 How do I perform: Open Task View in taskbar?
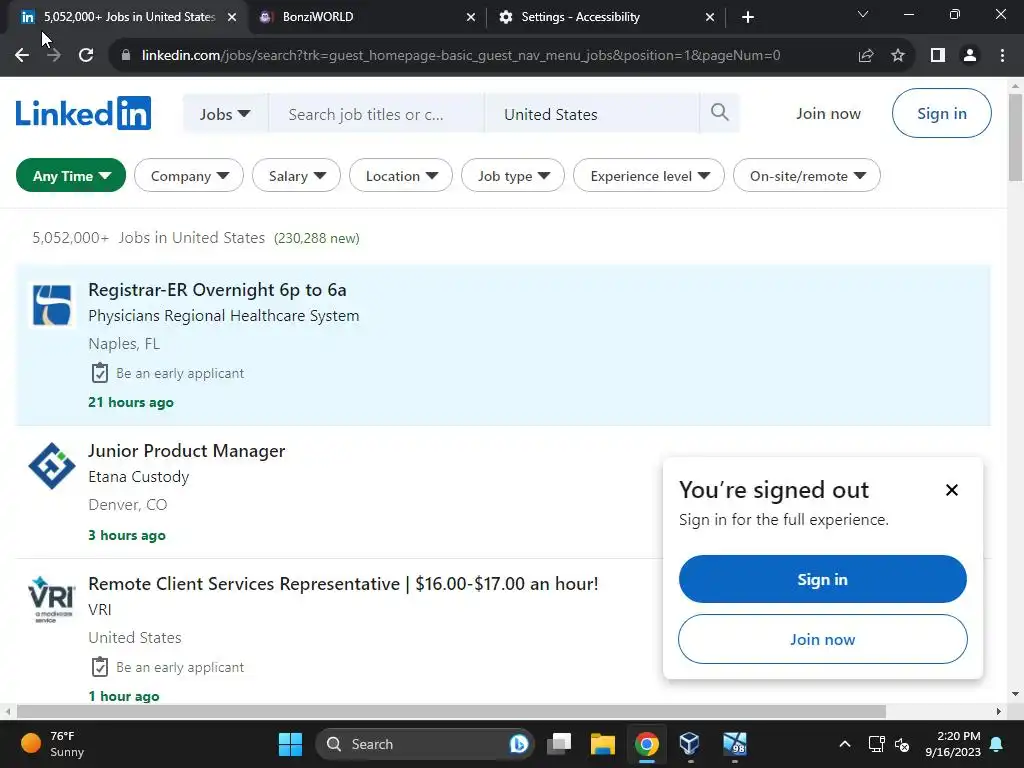pos(559,744)
